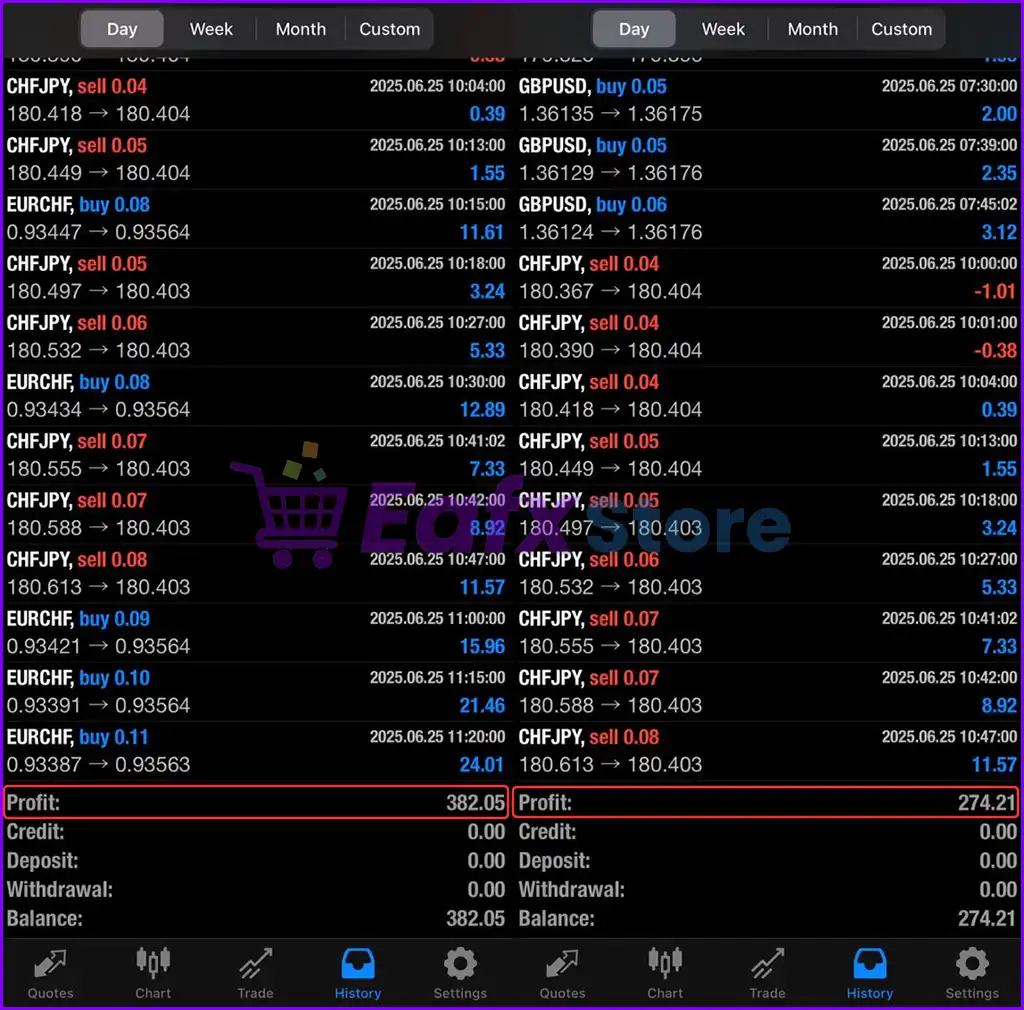Open CHFJPY 10:41:02 trade in left screen
1024x1010 pixels.
(x=256, y=455)
